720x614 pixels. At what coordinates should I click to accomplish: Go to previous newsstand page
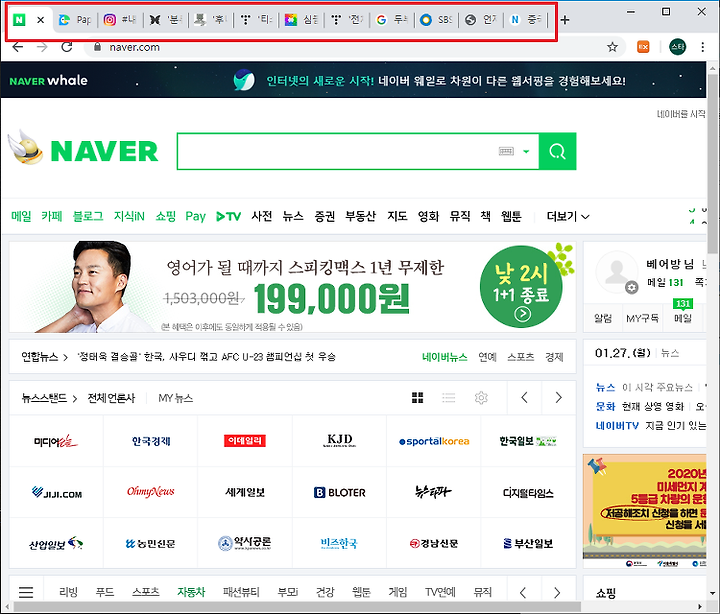click(x=524, y=398)
